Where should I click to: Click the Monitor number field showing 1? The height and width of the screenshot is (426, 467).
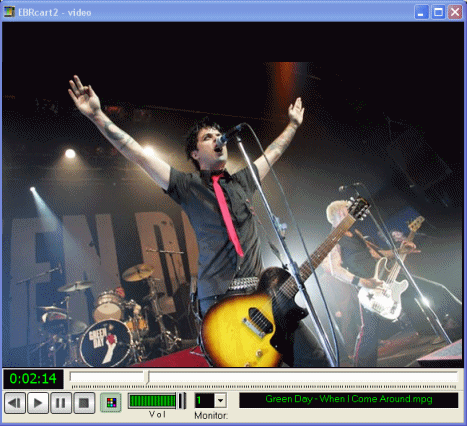coord(204,400)
